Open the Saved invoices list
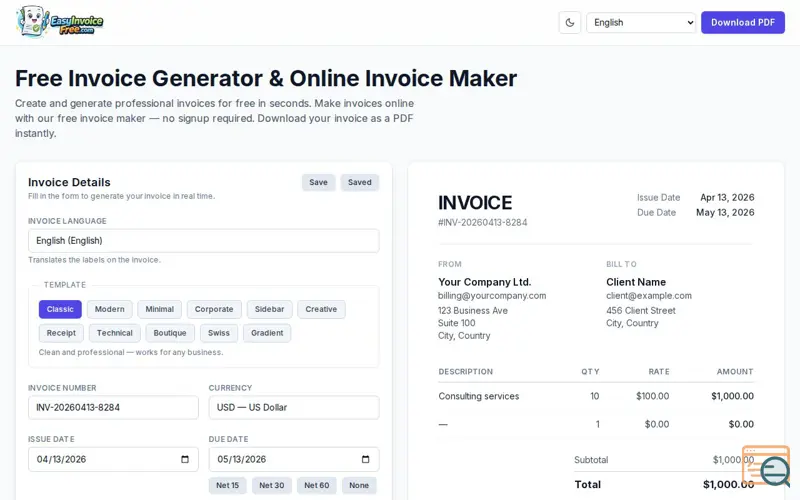This screenshot has width=800, height=500. click(x=360, y=182)
